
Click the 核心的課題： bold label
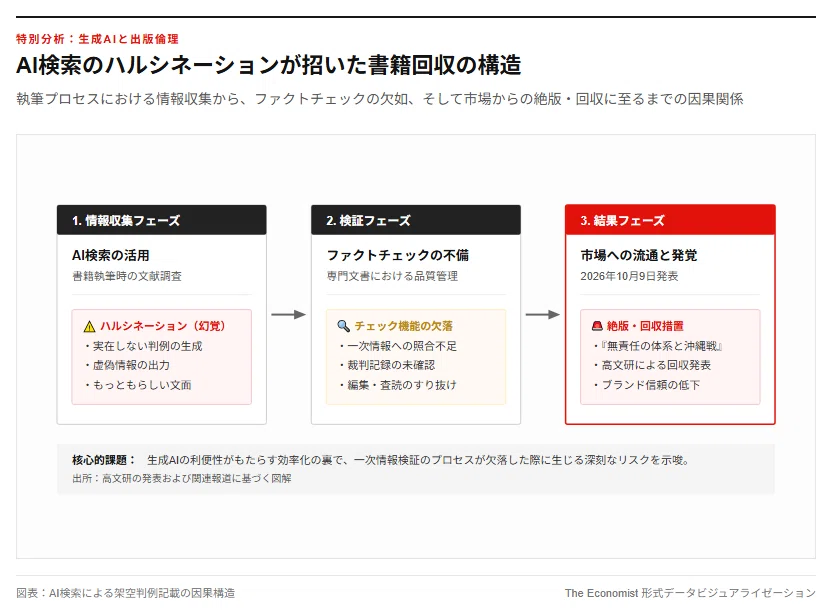pos(104,460)
